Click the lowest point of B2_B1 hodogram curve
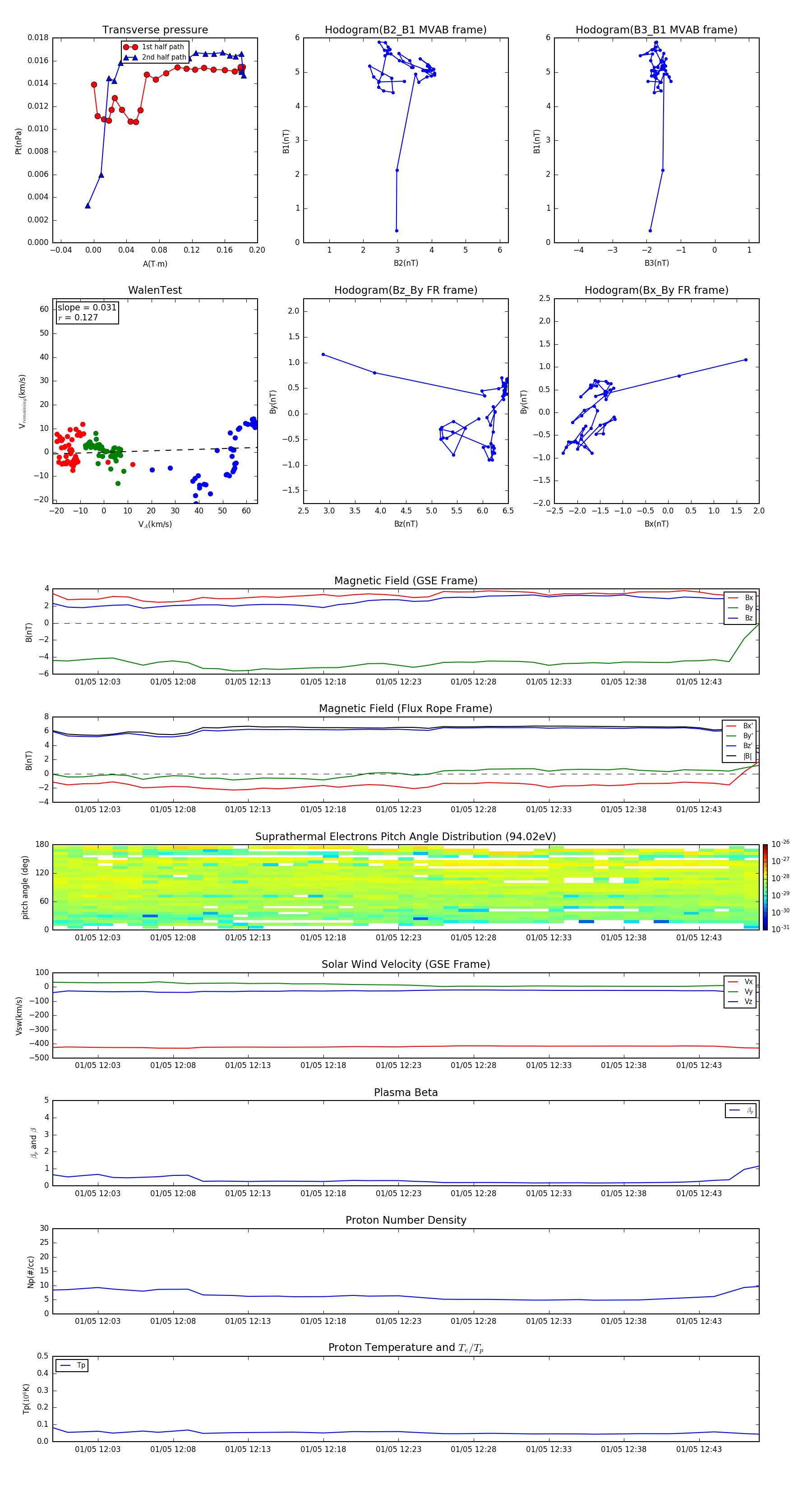 click(397, 231)
